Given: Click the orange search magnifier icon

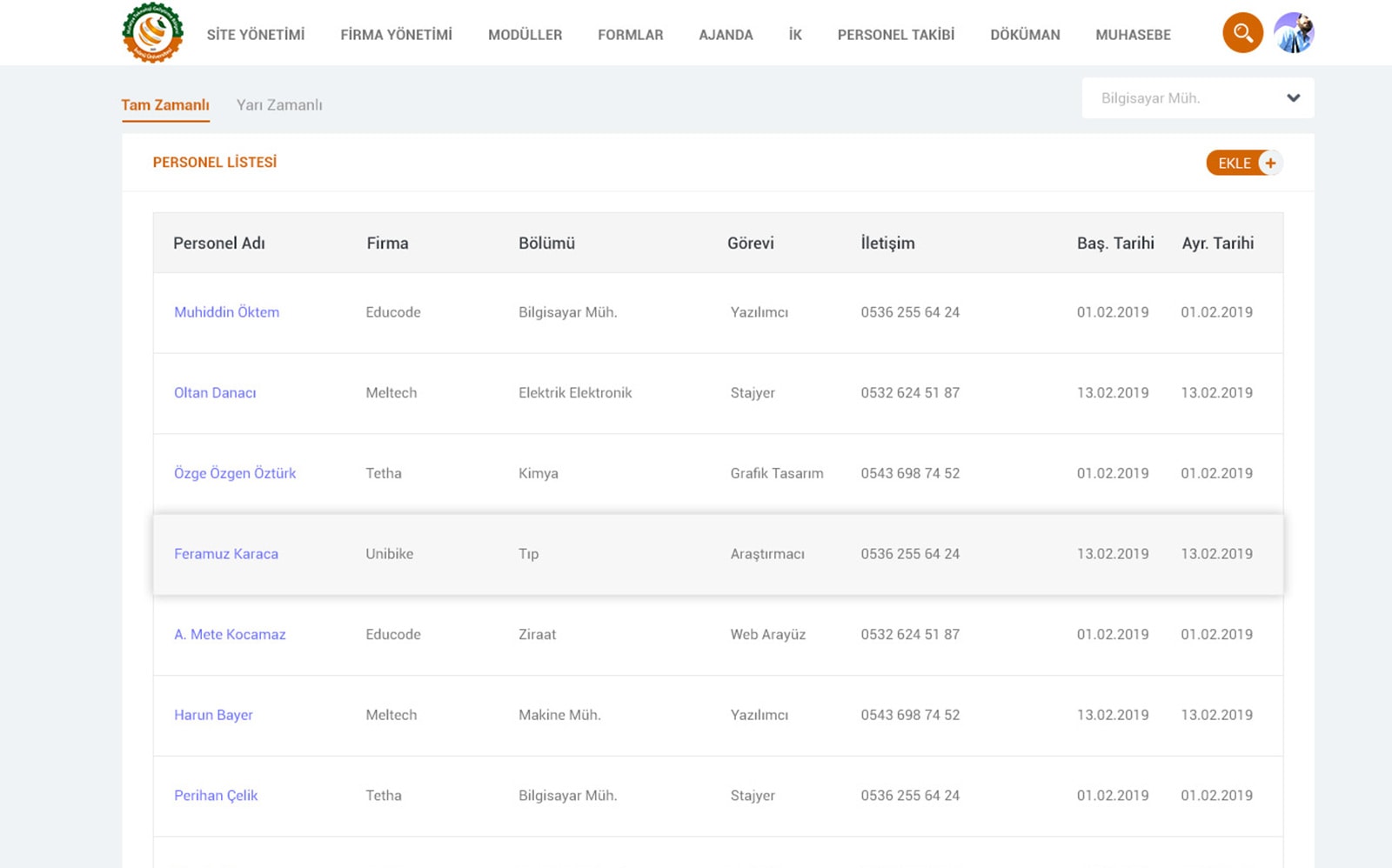Looking at the screenshot, I should click(x=1242, y=33).
